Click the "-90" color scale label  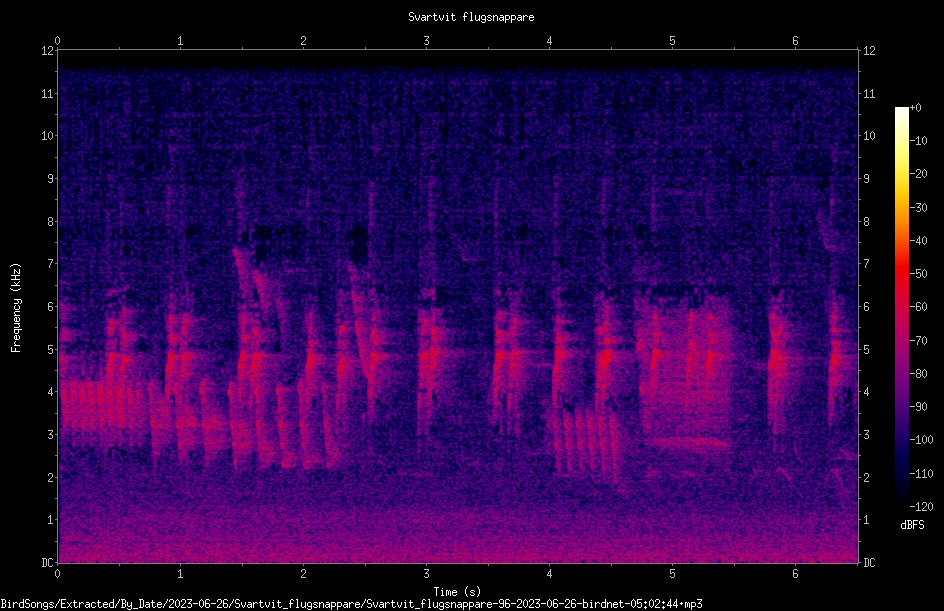pyautogui.click(x=918, y=407)
